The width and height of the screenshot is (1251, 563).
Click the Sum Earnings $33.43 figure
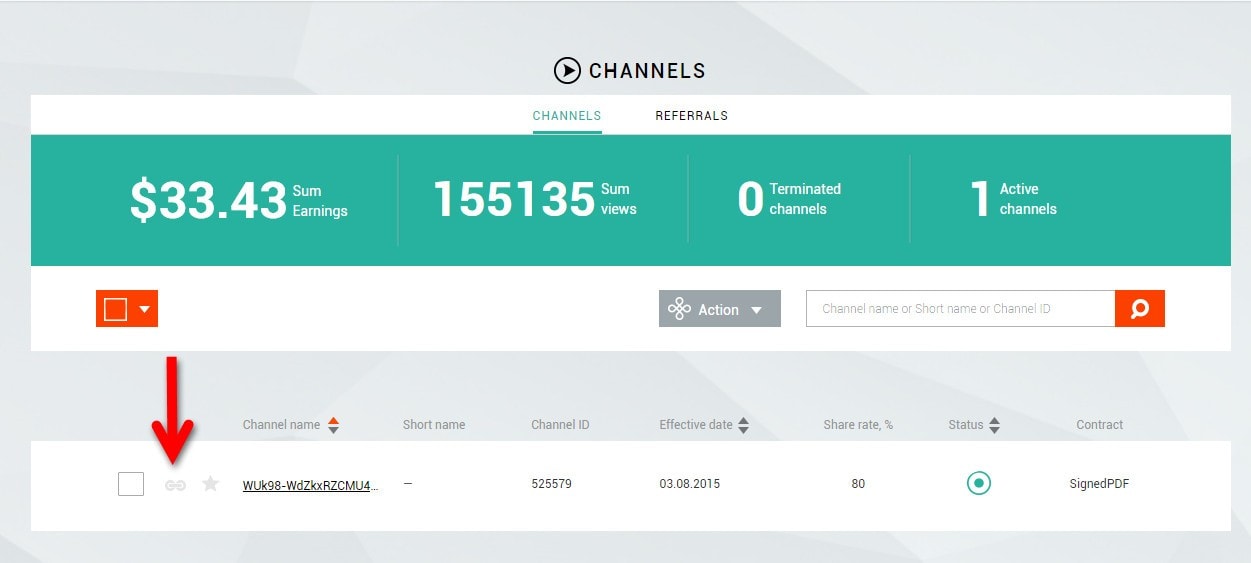(208, 200)
